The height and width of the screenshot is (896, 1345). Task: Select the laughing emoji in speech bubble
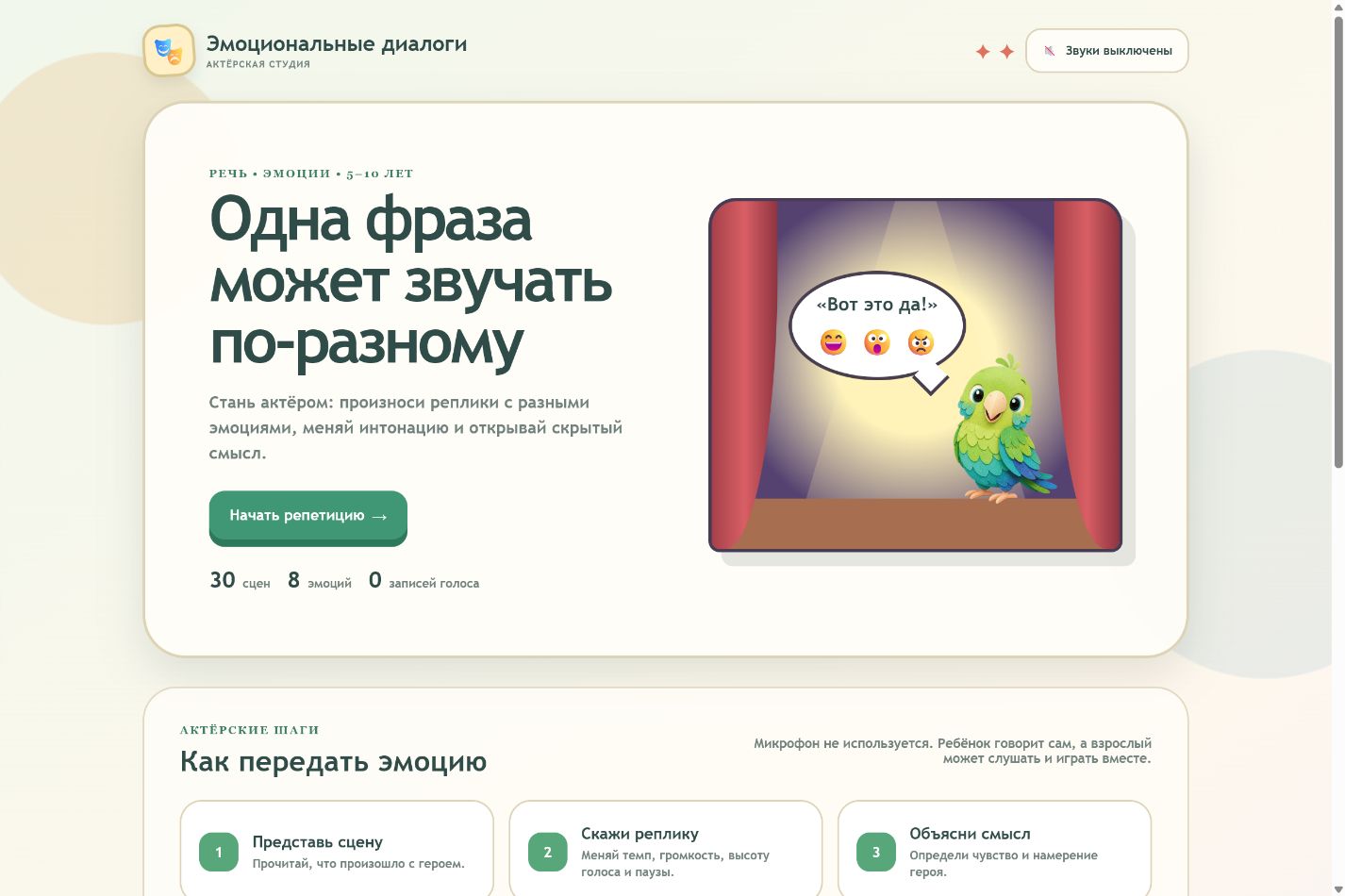pyautogui.click(x=834, y=341)
